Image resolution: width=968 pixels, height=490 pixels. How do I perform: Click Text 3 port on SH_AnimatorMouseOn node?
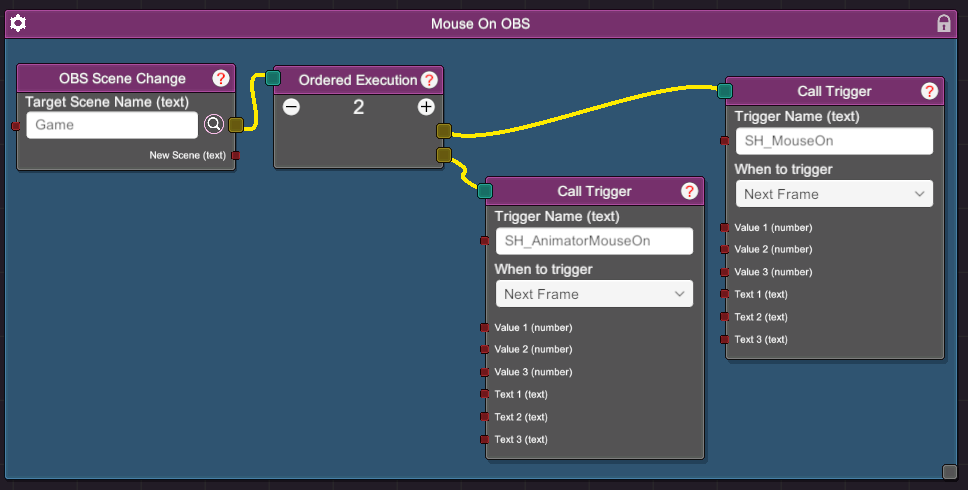485,439
